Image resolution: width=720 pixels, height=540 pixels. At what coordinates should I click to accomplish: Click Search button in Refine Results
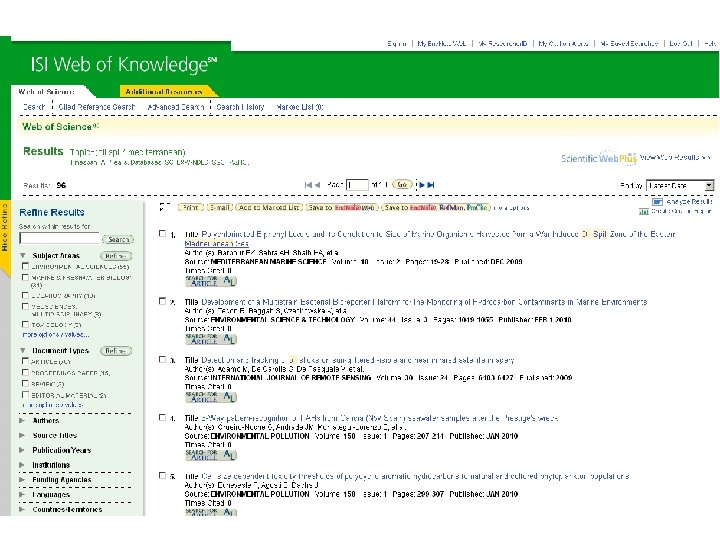118,239
